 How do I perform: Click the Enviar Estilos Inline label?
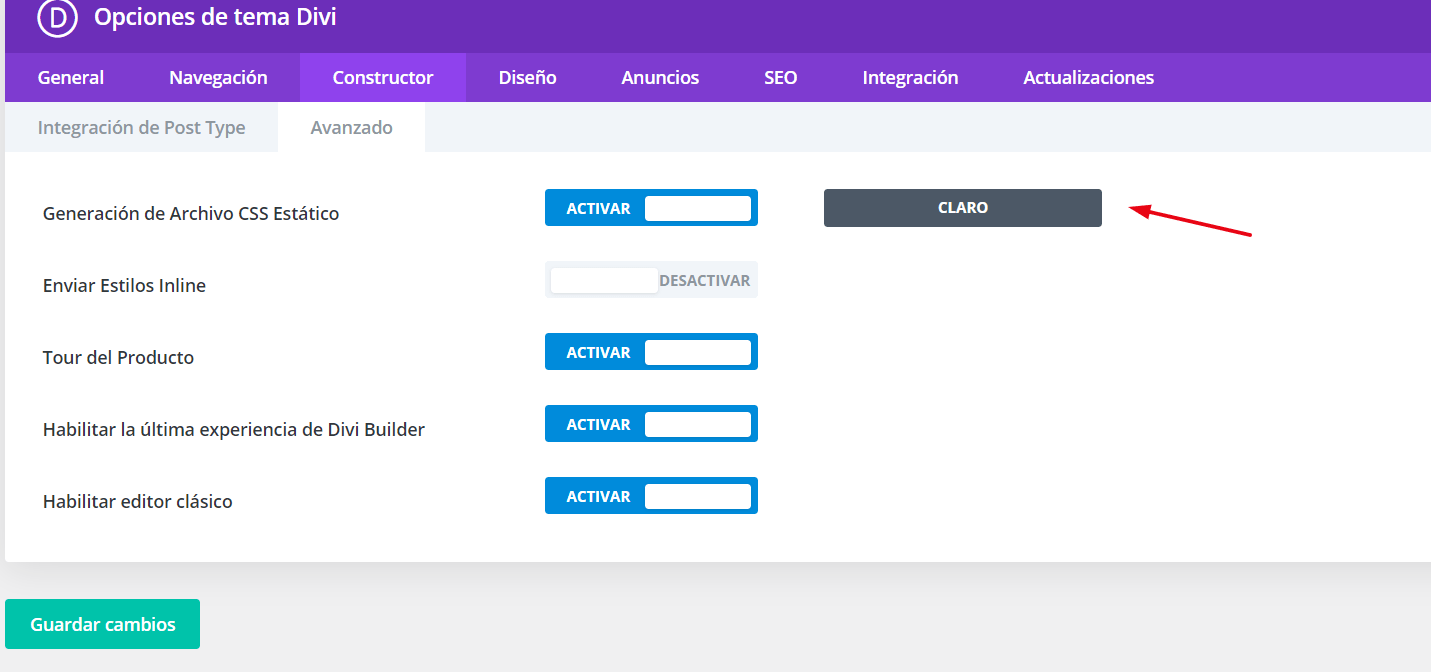pyautogui.click(x=124, y=286)
